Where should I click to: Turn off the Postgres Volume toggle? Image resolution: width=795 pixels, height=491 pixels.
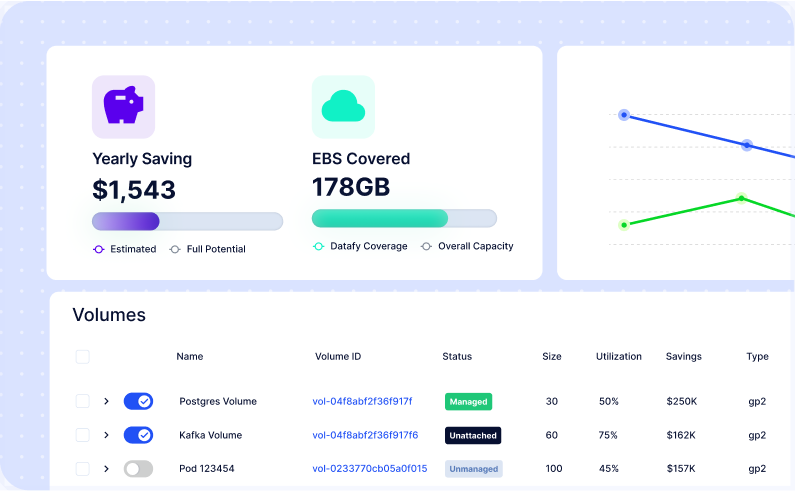click(138, 401)
